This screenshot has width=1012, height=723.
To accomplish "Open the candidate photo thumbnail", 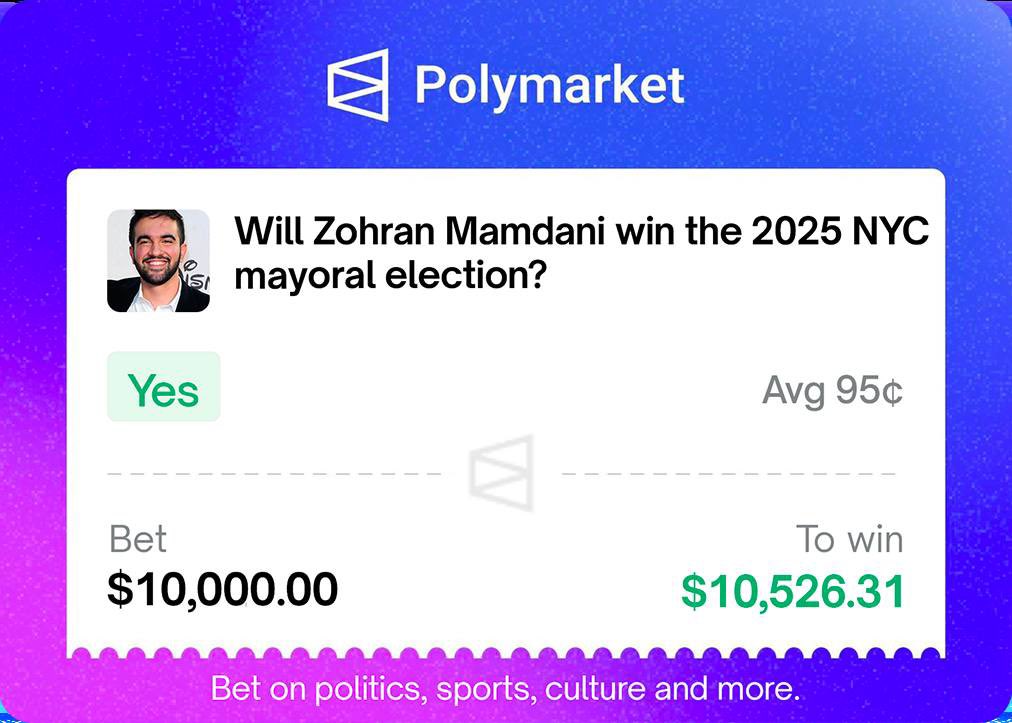I will [158, 260].
